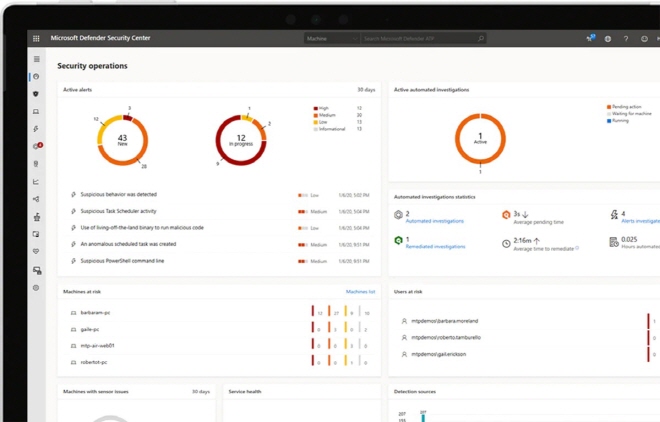Focus the Search Microsoft Defender ATP field
This screenshot has width=660, height=422.
coord(423,38)
